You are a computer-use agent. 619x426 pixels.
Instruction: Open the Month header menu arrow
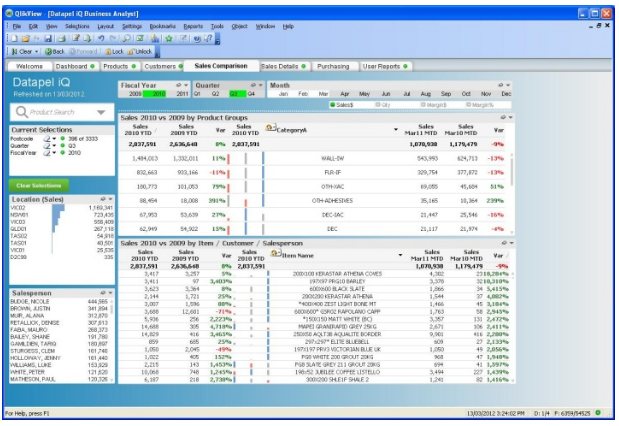(508, 85)
